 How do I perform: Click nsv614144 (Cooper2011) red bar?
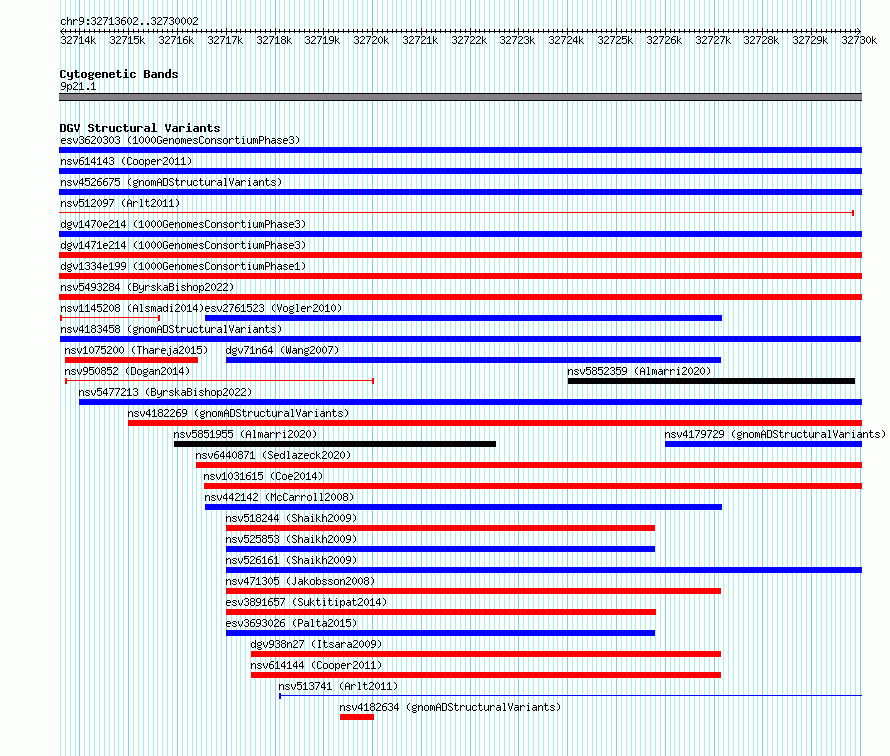point(486,675)
